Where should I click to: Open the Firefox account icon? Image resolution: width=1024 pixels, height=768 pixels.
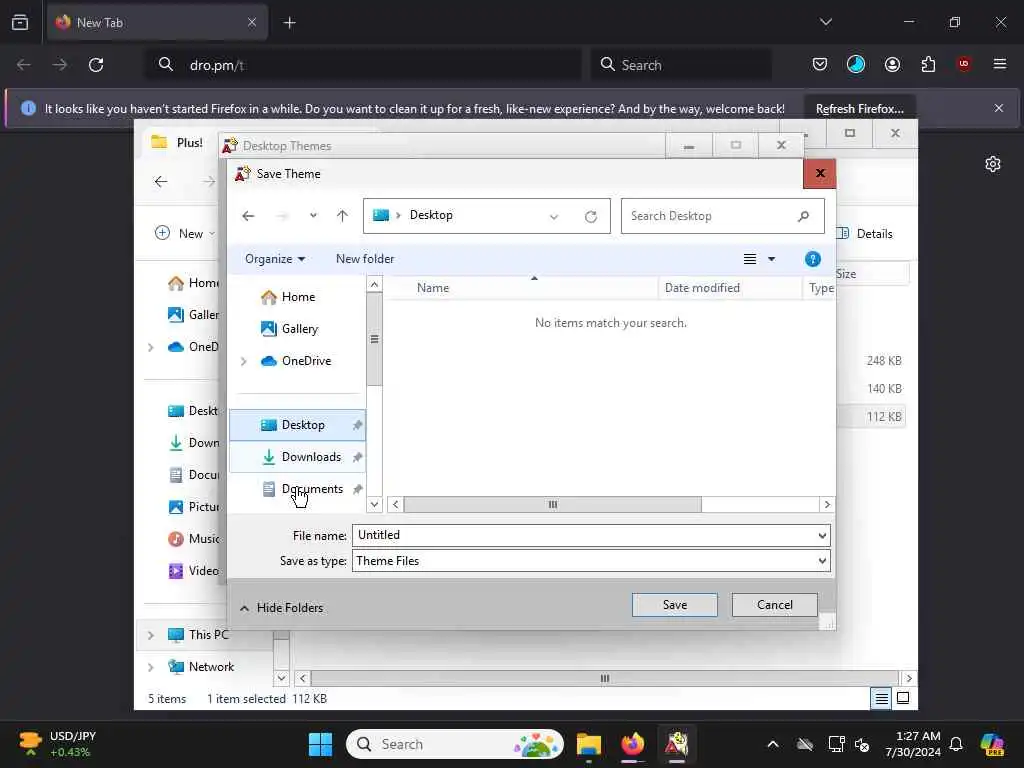pos(892,64)
